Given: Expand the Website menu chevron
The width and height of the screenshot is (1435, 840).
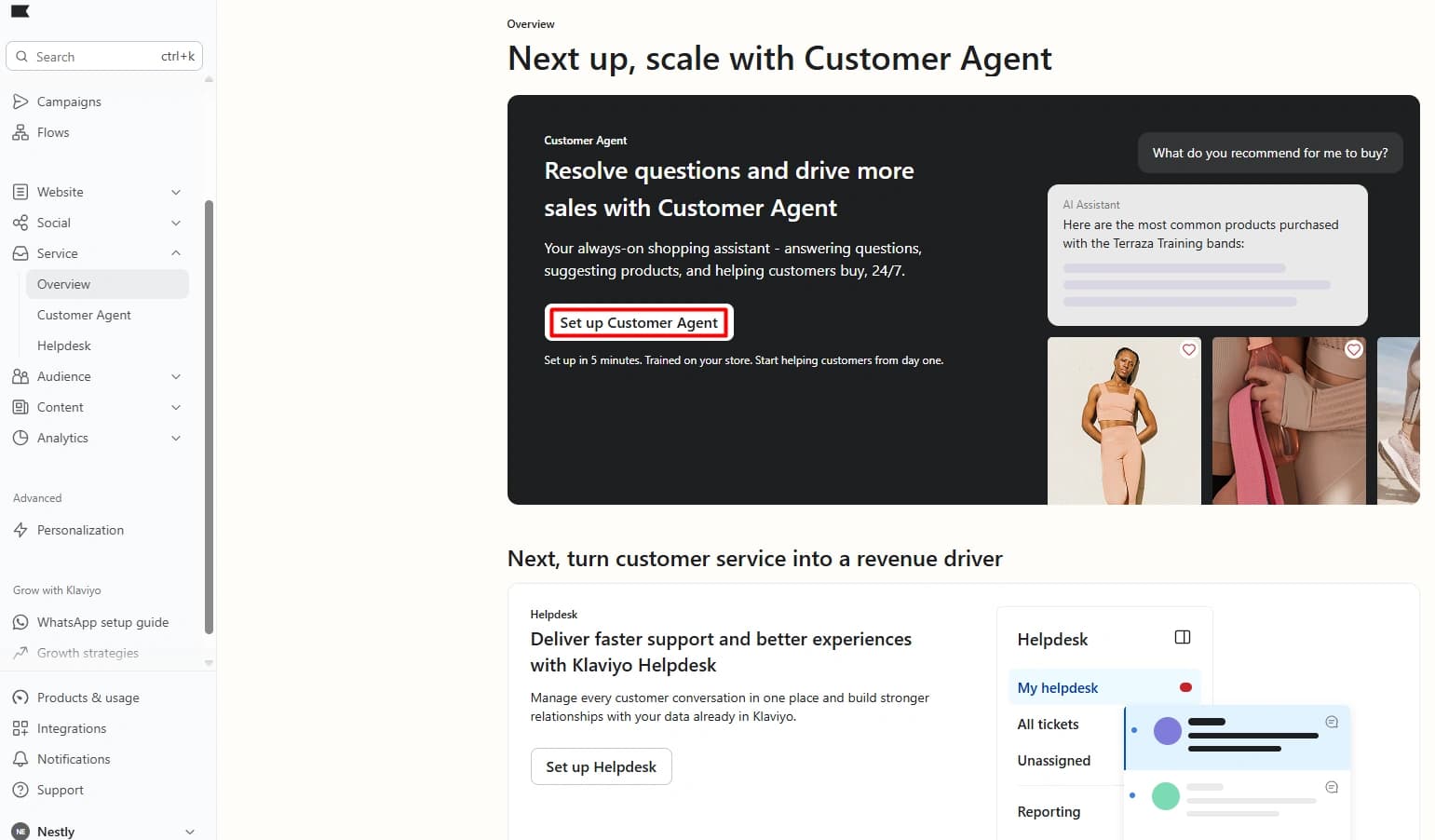Looking at the screenshot, I should coord(176,192).
